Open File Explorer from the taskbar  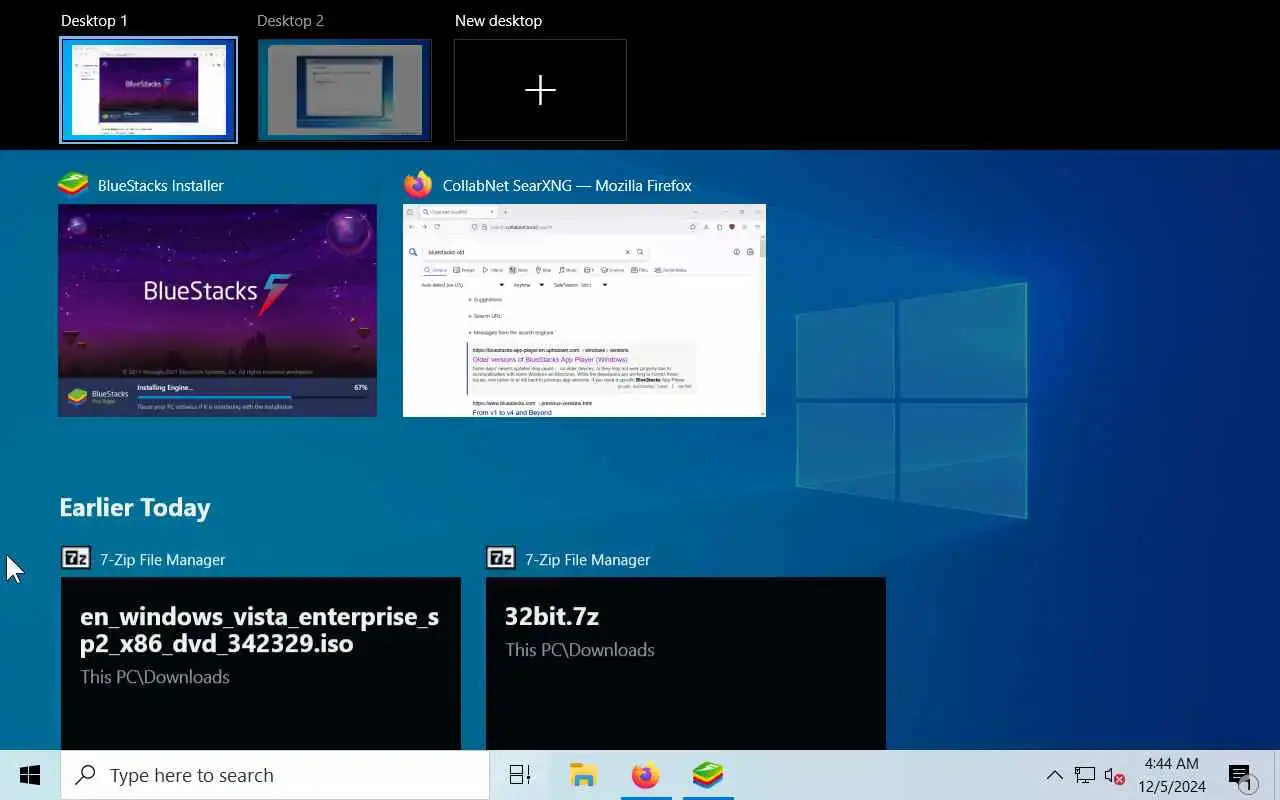583,775
